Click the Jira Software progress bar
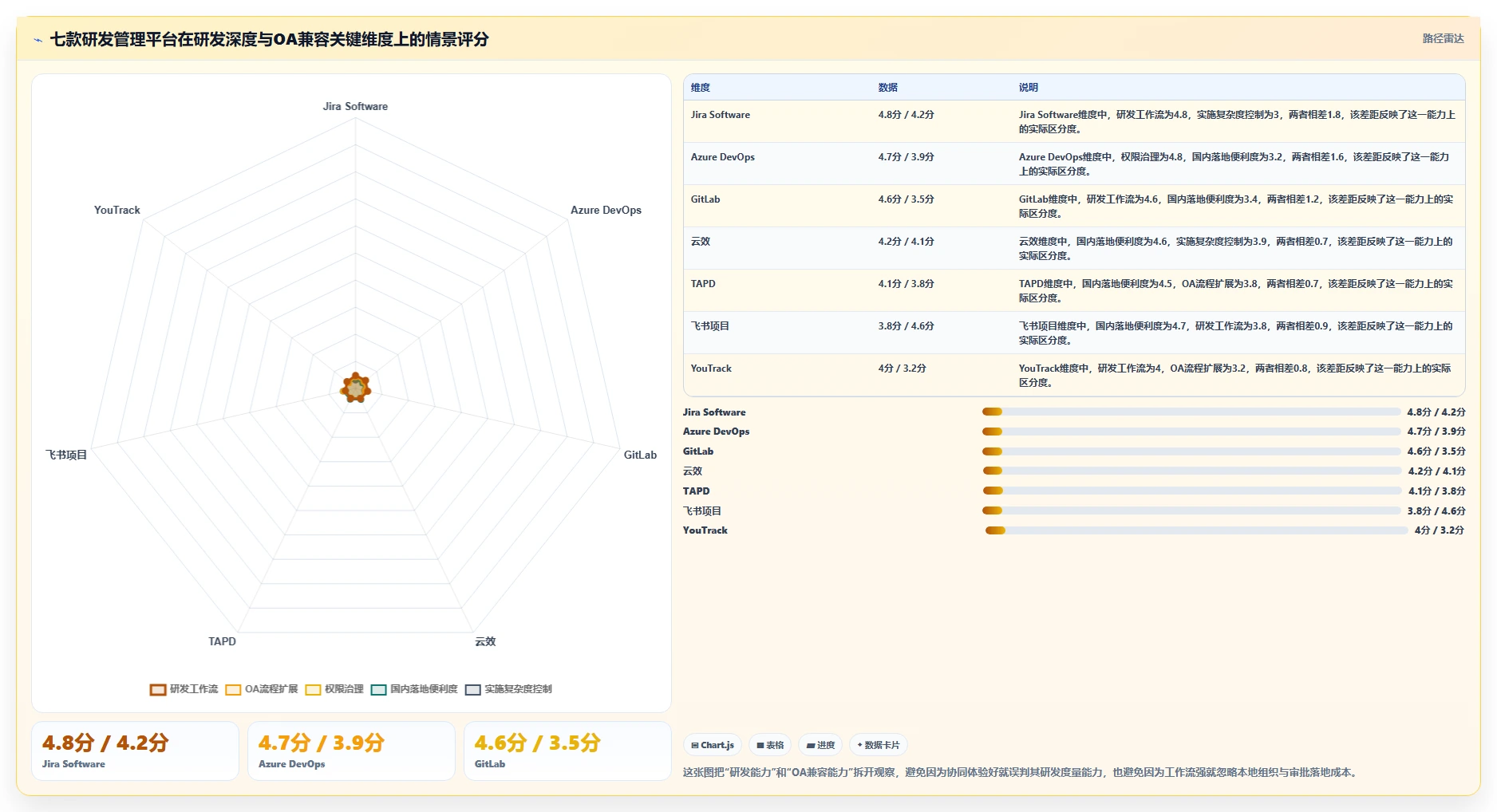The width and height of the screenshot is (1497, 812). (1191, 412)
